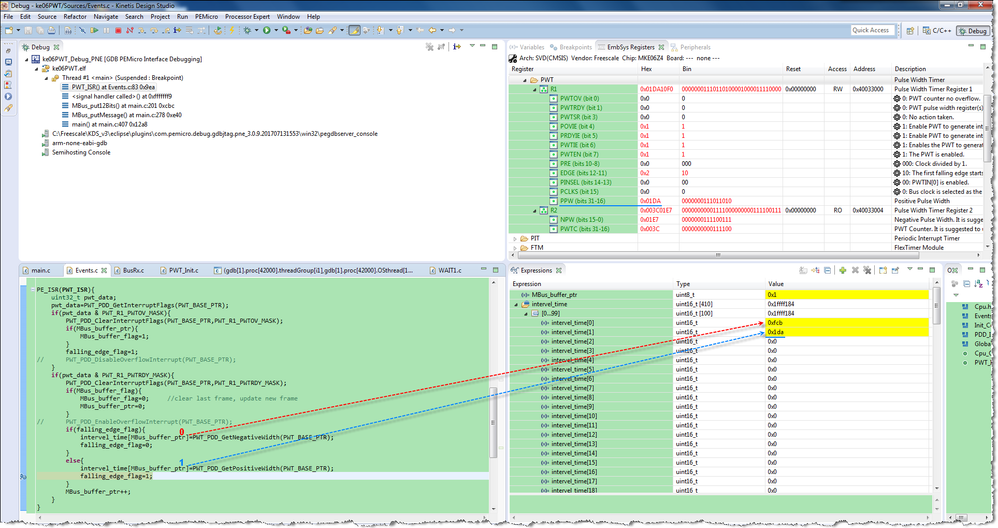
Task: Click the yellow lightning Flash toolbar icon
Action: click(x=232, y=30)
